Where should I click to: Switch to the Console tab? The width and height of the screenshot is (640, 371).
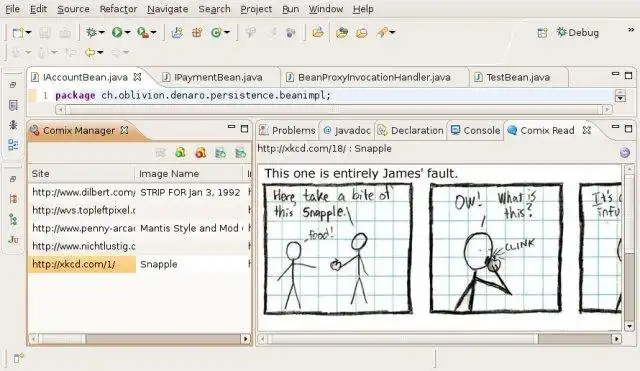coord(476,131)
